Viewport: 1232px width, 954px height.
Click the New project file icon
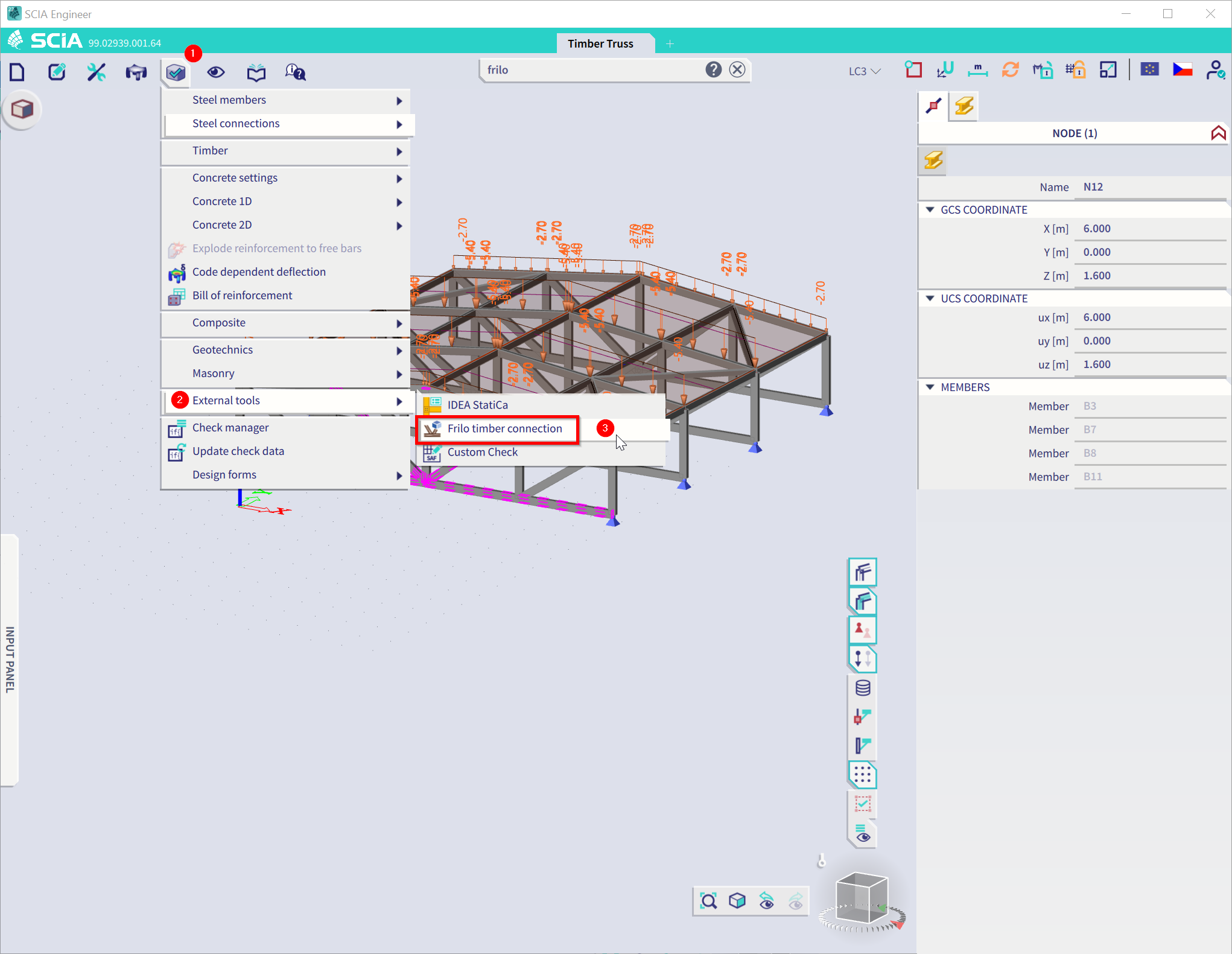pyautogui.click(x=17, y=72)
